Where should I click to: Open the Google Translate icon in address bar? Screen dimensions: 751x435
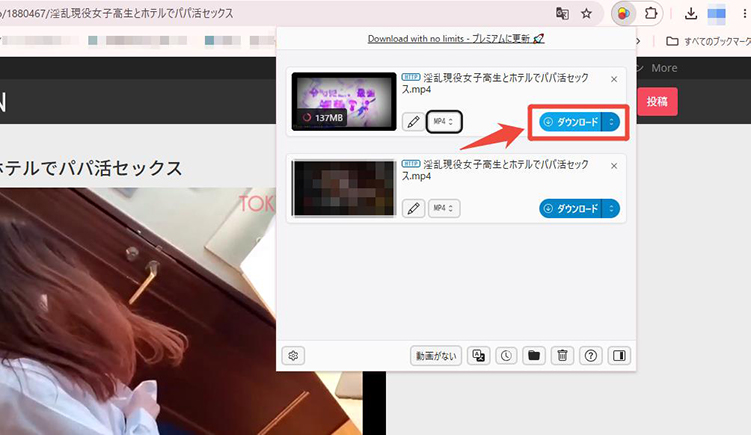point(562,13)
